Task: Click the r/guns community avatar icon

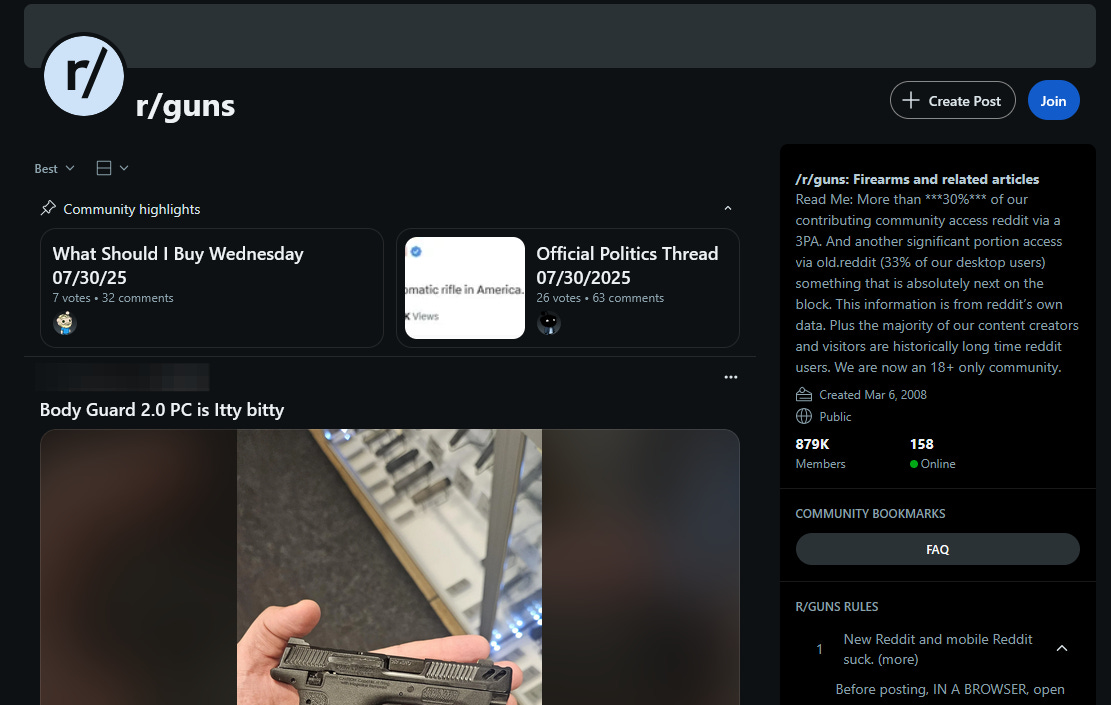Action: 84,75
